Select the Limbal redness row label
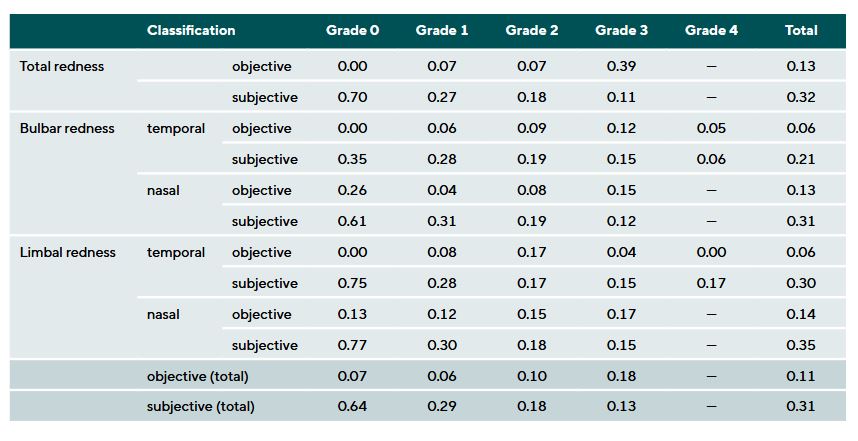Screen dimensions: 858x441 tap(68, 252)
